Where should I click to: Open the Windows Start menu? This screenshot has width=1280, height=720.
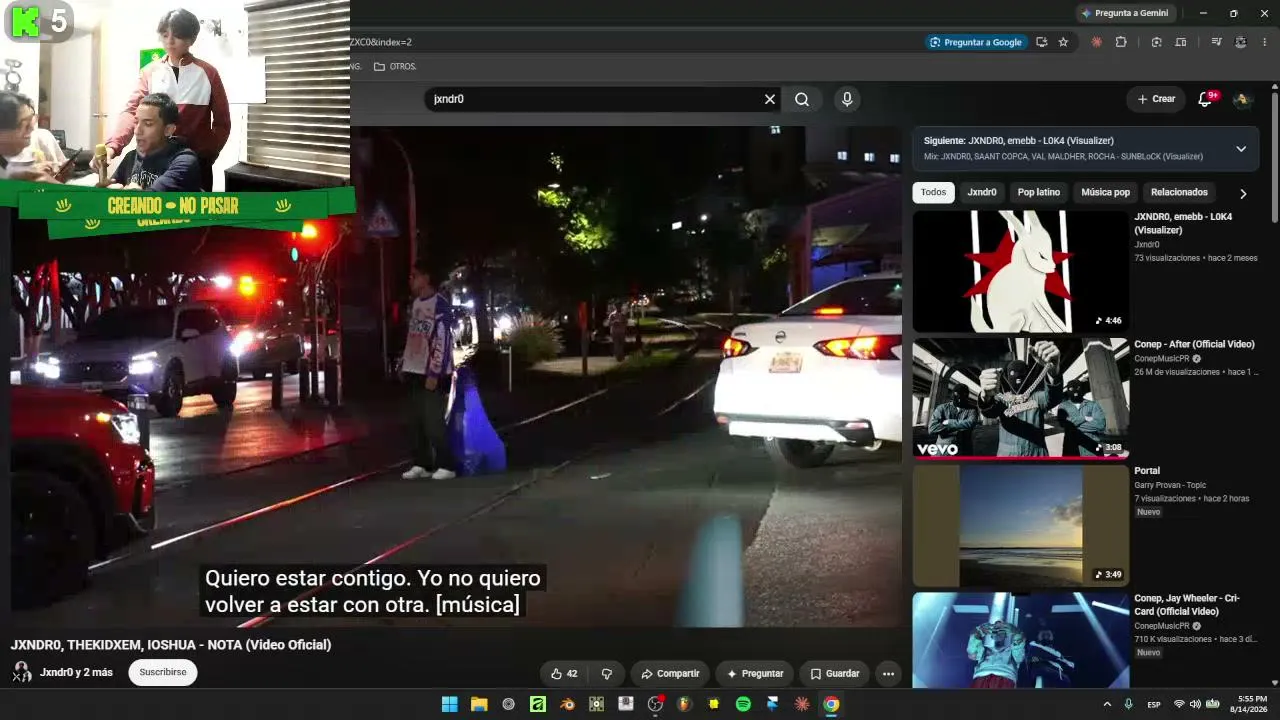(x=450, y=704)
